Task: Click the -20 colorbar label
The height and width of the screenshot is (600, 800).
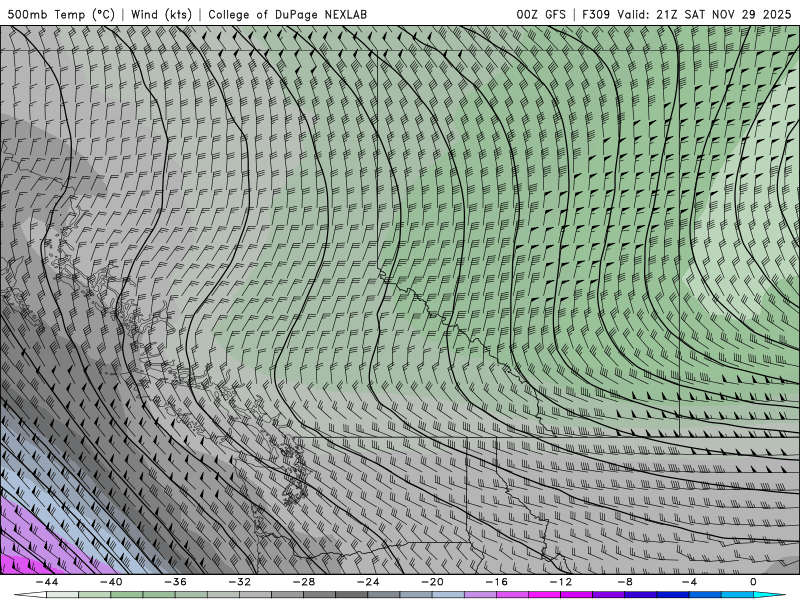Action: pyautogui.click(x=432, y=582)
